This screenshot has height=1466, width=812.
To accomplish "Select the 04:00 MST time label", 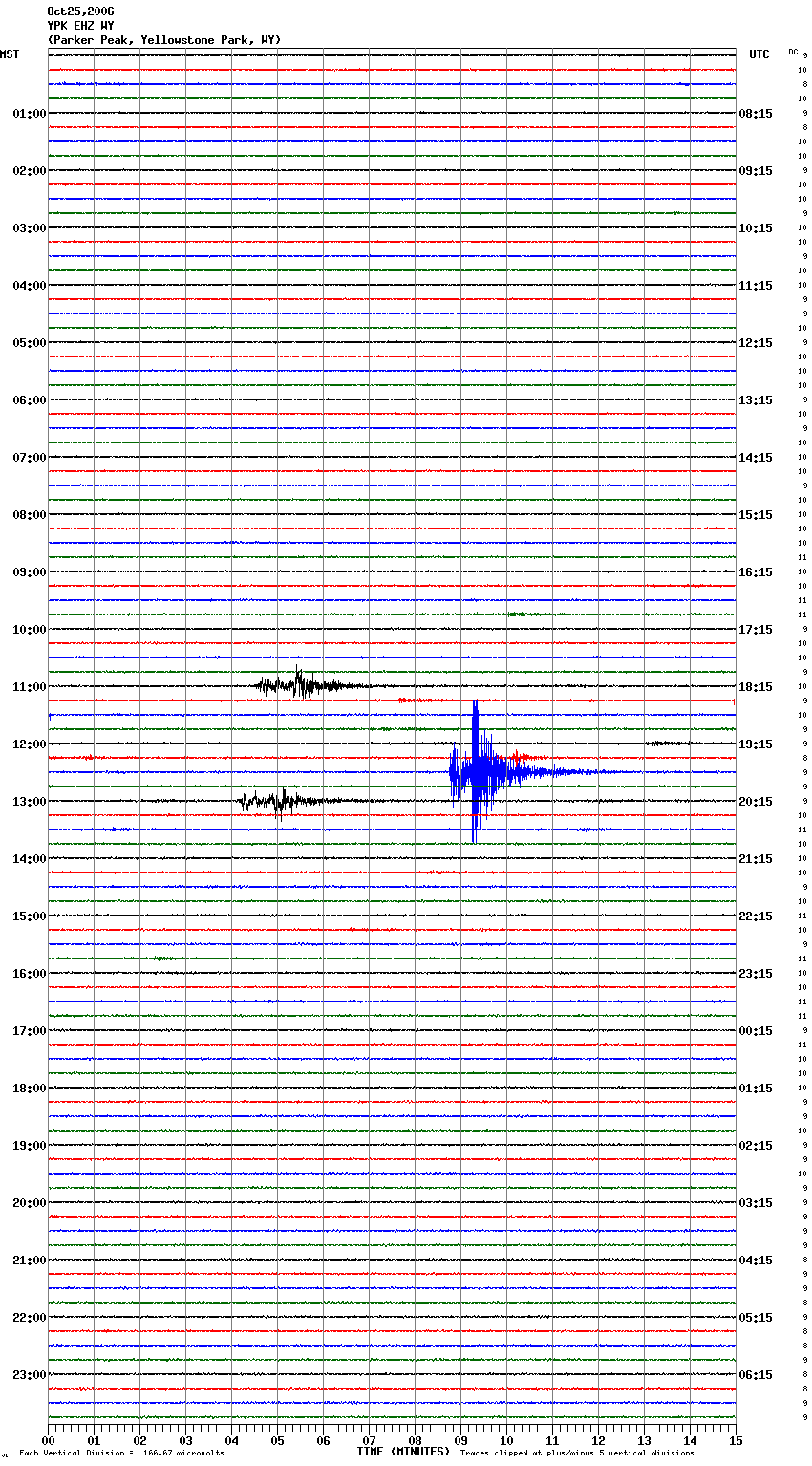I will pos(30,286).
